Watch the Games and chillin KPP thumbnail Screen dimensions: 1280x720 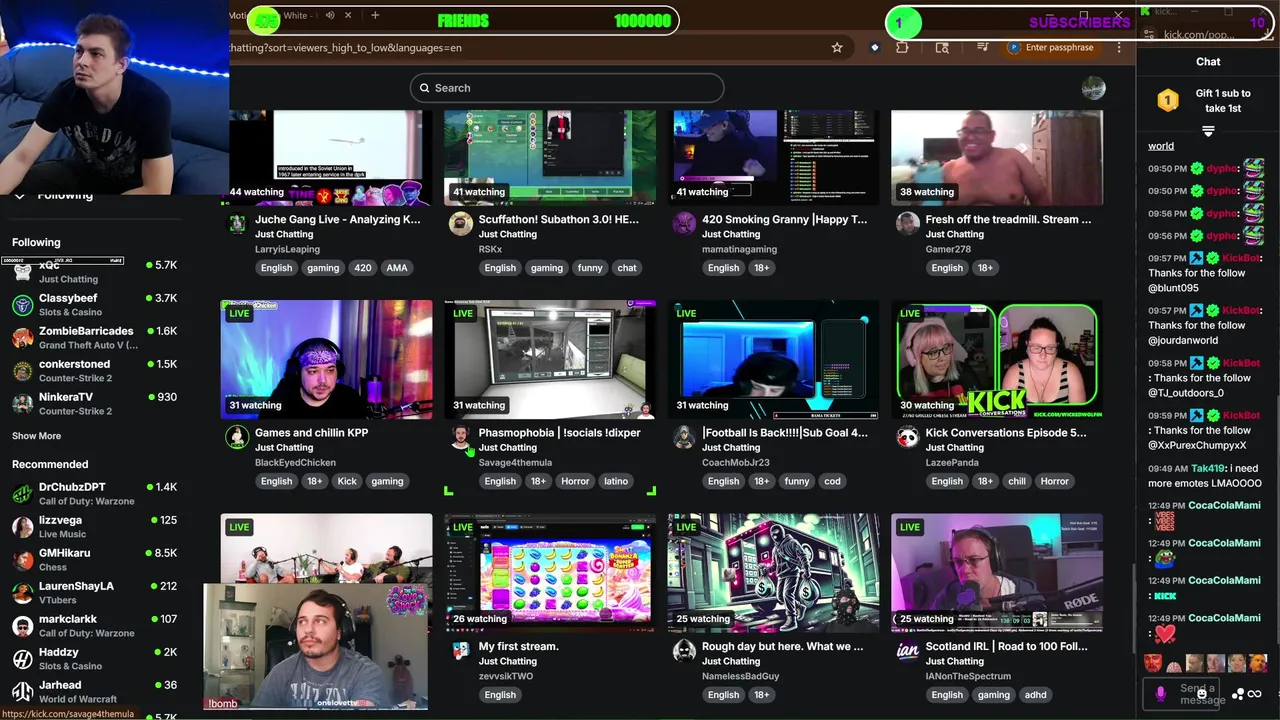pos(327,359)
